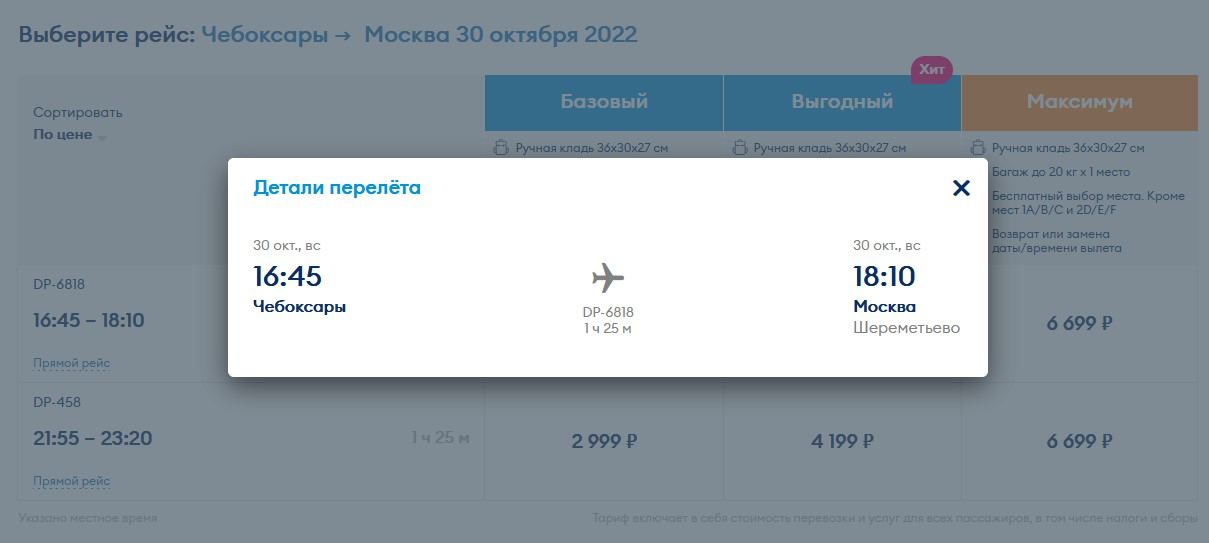Choose the 2 999 ₽ fare for DP-458
1209x543 pixels.
604,441
